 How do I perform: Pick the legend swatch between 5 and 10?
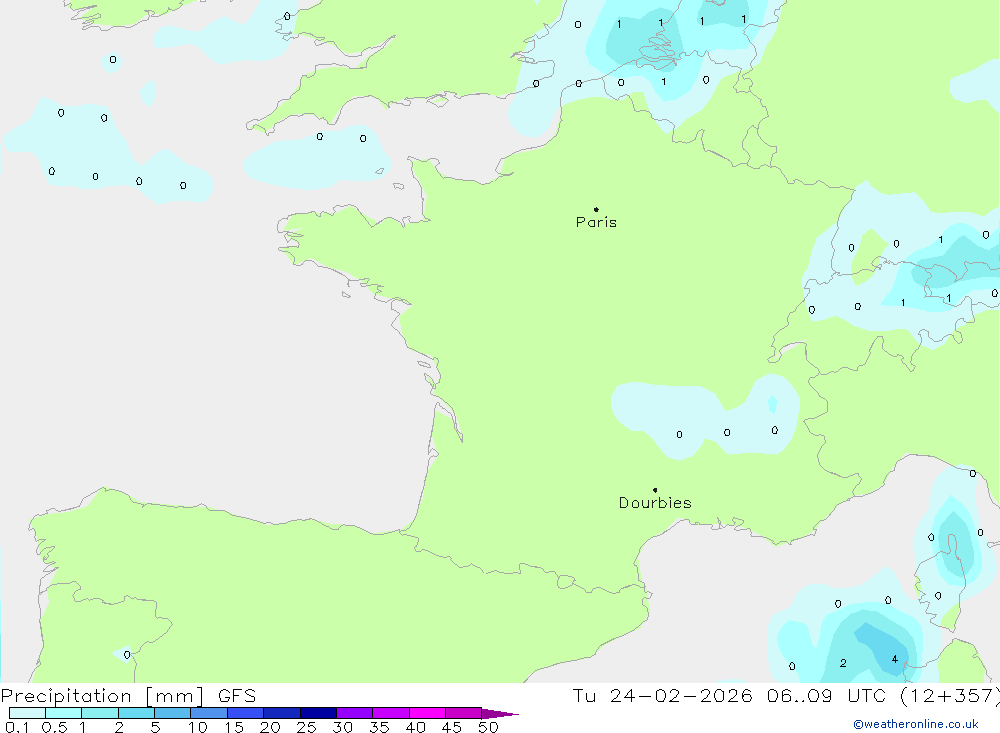(173, 713)
